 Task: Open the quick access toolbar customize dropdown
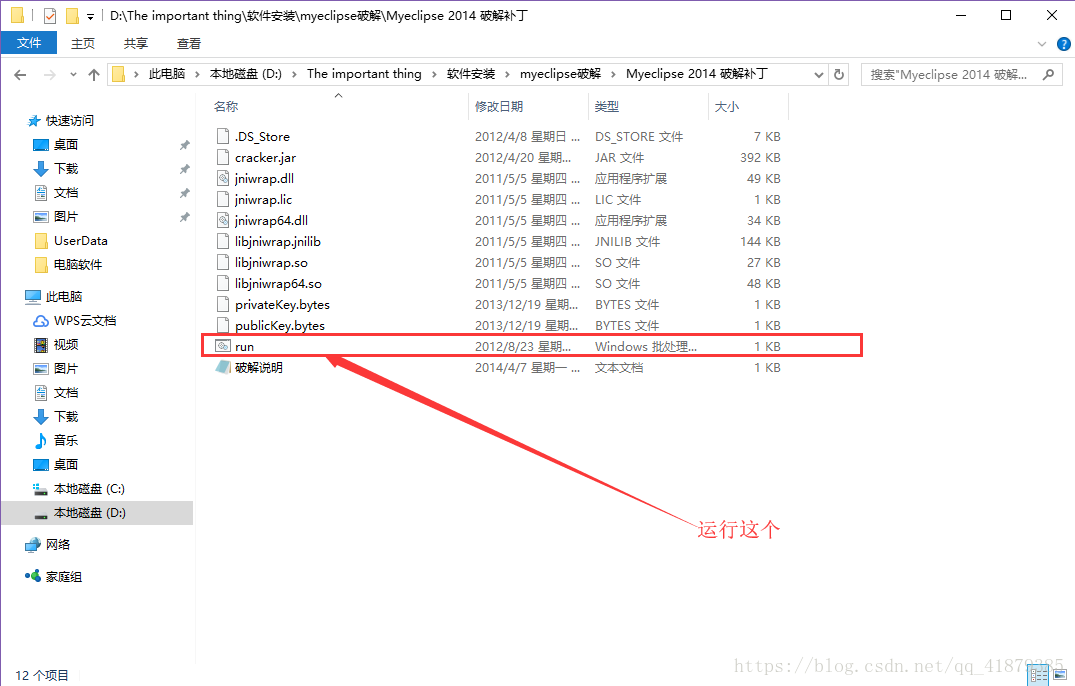90,16
